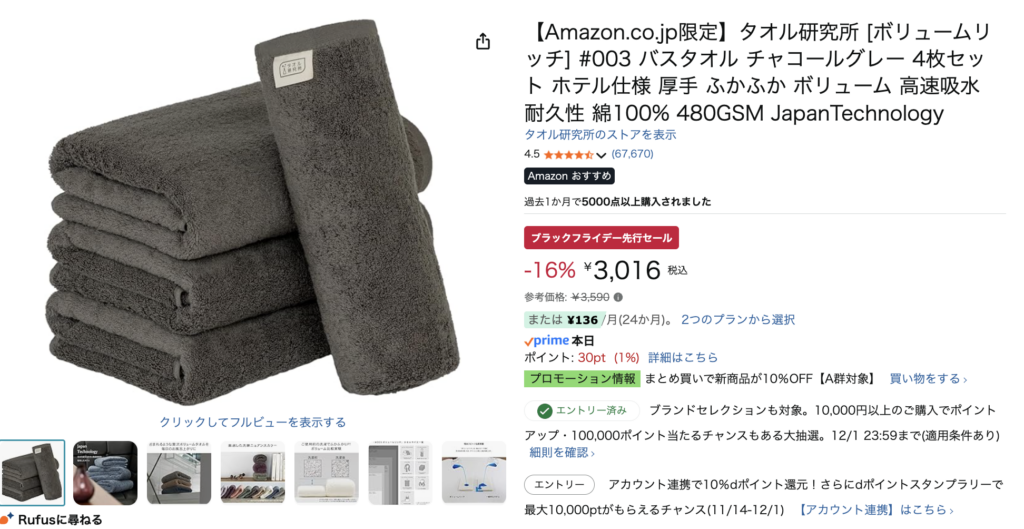1024x529 pixels.
Task: Click the share icon above product image
Action: point(483,42)
